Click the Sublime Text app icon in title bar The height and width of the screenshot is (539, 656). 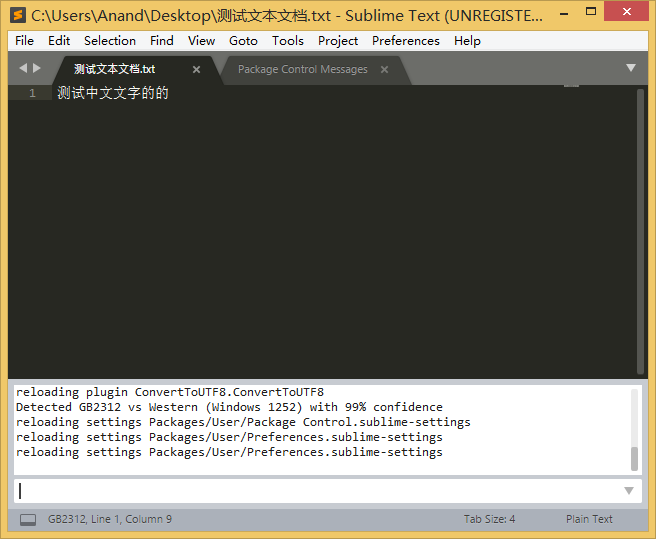click(x=18, y=15)
